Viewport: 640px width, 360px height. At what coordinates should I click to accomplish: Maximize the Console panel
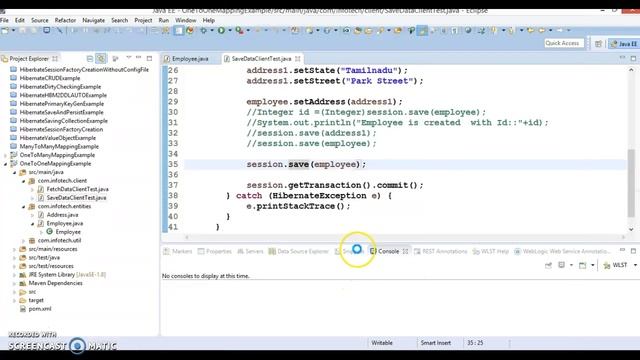pos(633,251)
